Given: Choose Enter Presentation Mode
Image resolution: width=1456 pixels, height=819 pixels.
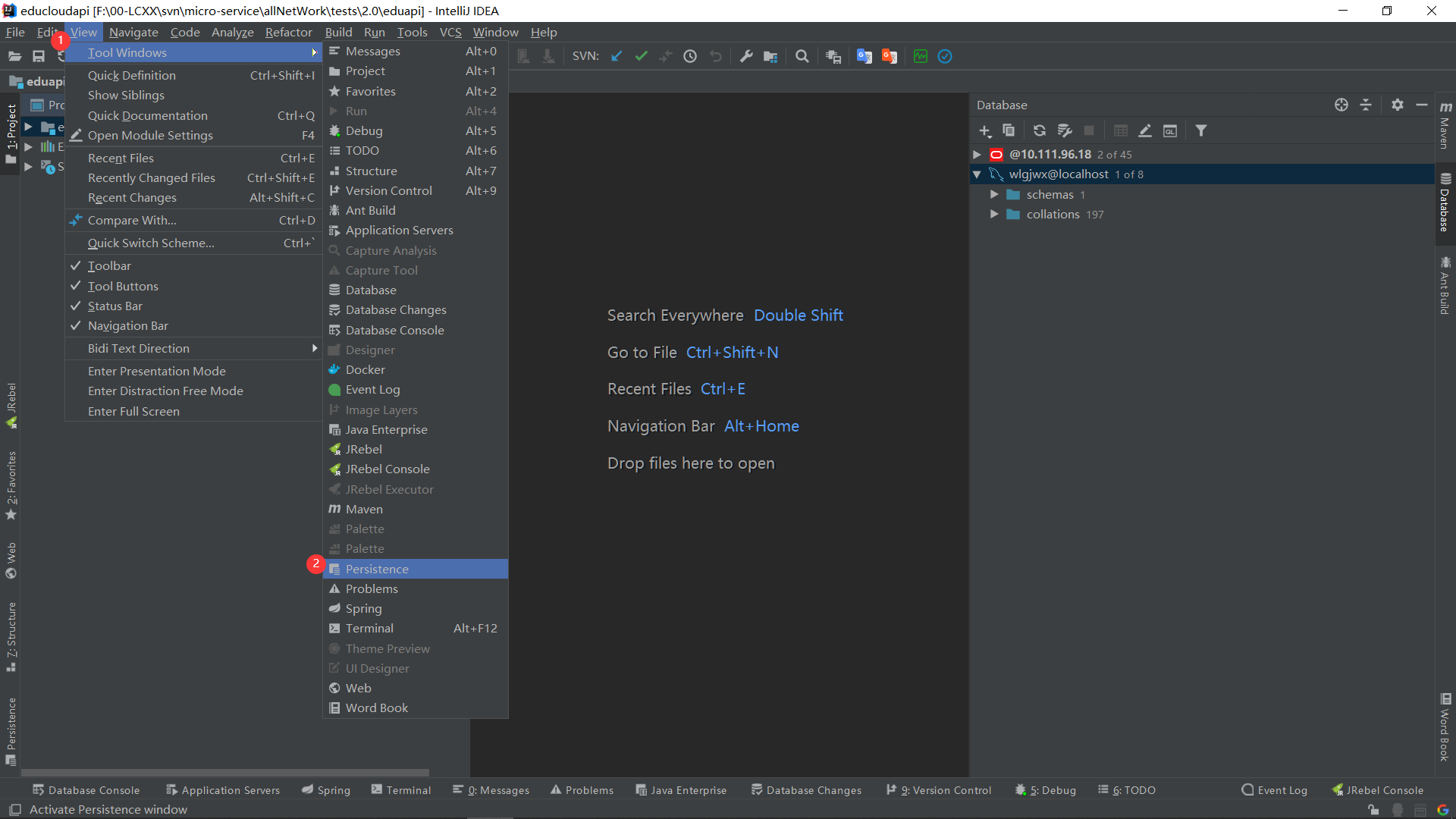Looking at the screenshot, I should click(x=193, y=371).
